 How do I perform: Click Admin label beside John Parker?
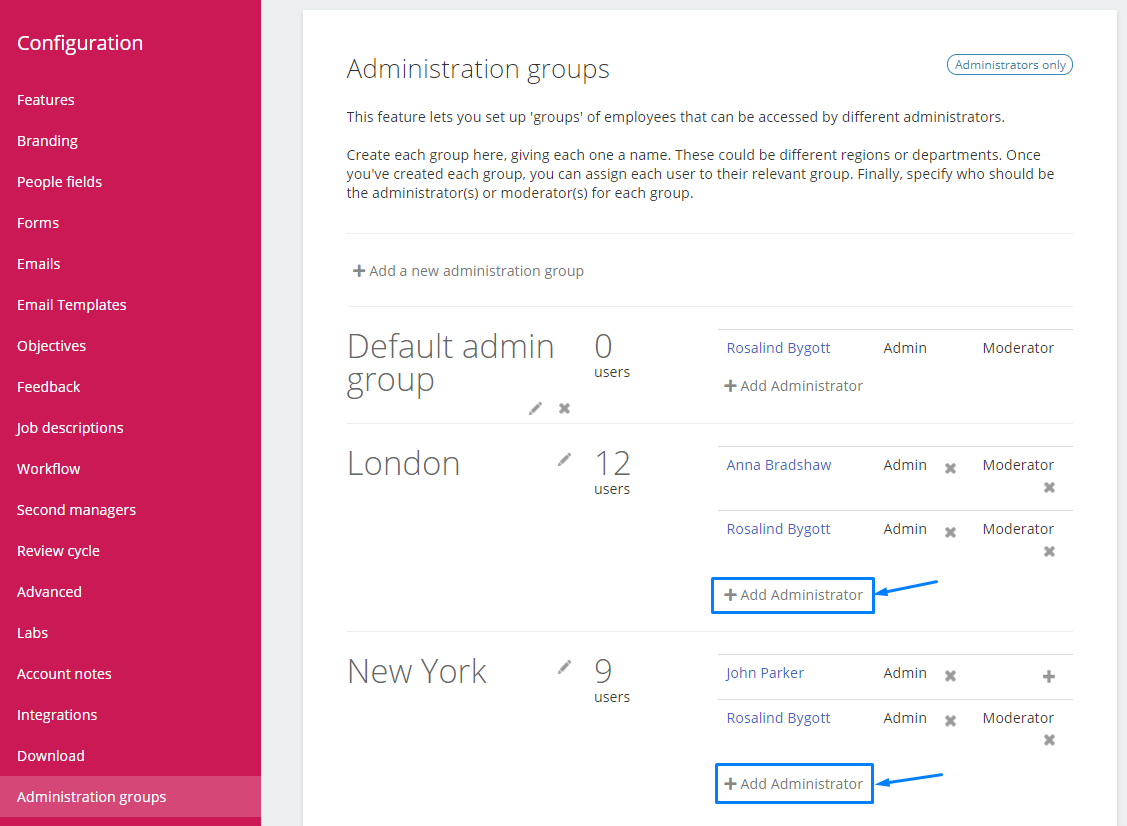[905, 673]
